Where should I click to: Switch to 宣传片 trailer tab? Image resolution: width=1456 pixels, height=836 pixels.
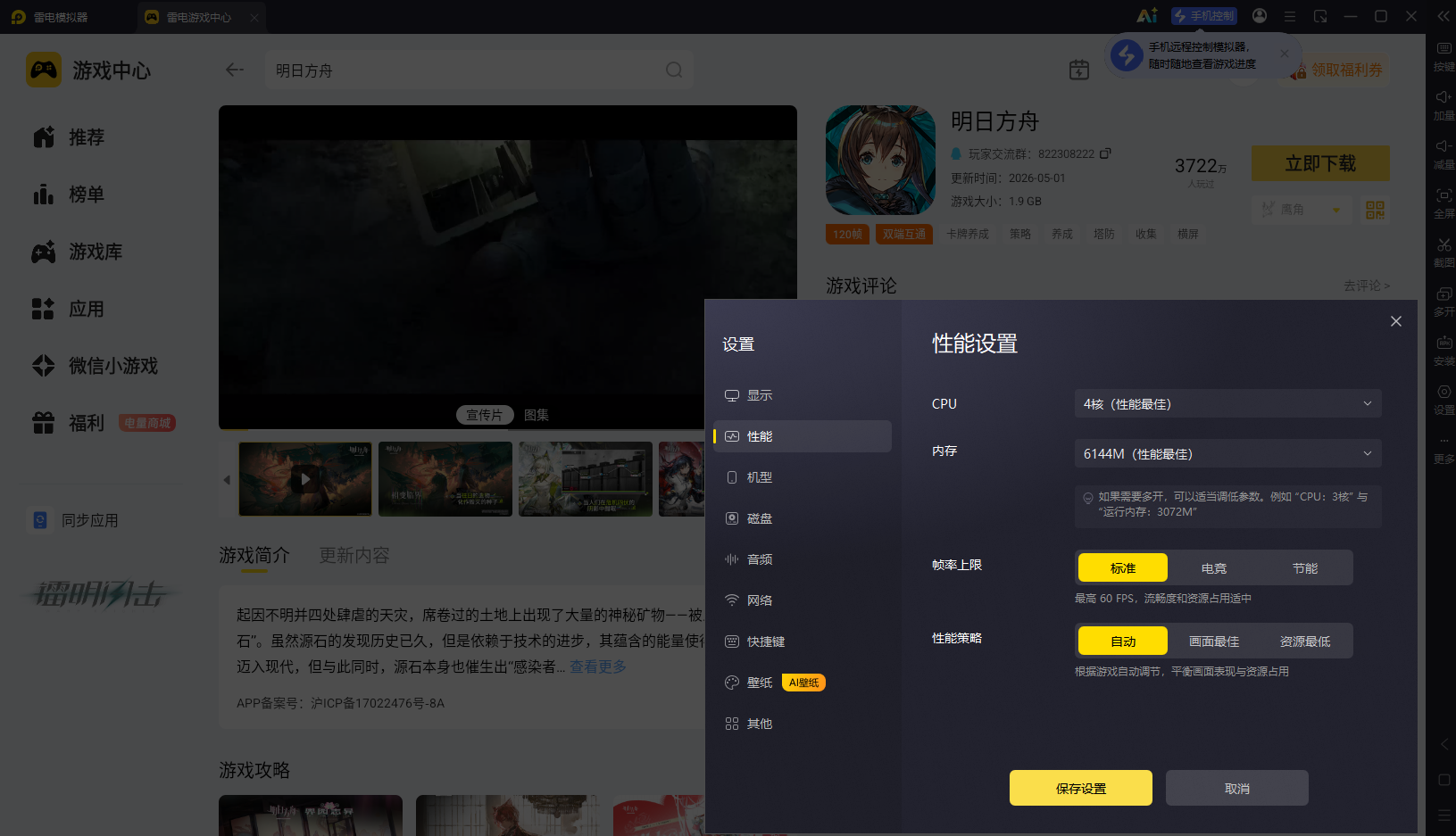[x=485, y=415]
